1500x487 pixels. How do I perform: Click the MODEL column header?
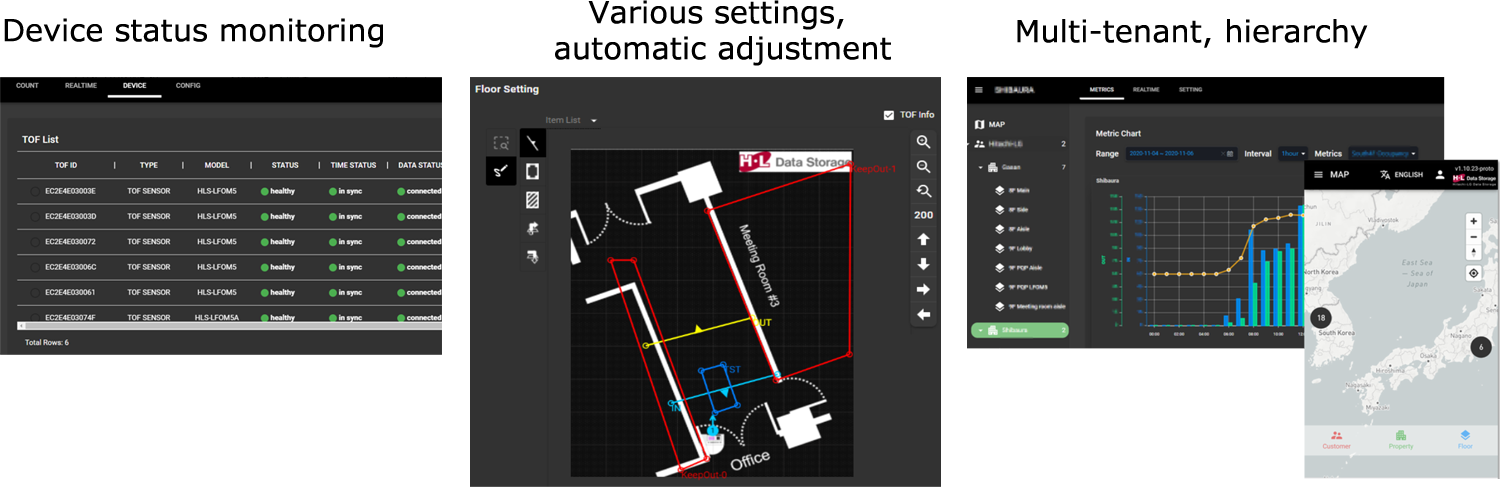[x=216, y=165]
